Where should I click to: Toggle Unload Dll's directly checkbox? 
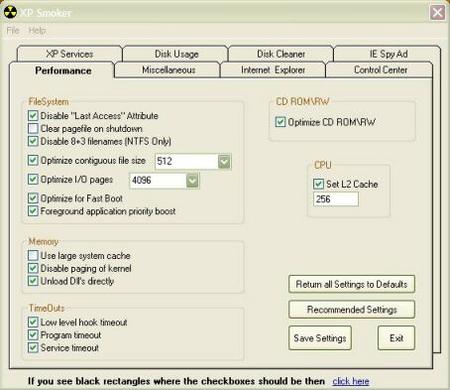coord(33,281)
